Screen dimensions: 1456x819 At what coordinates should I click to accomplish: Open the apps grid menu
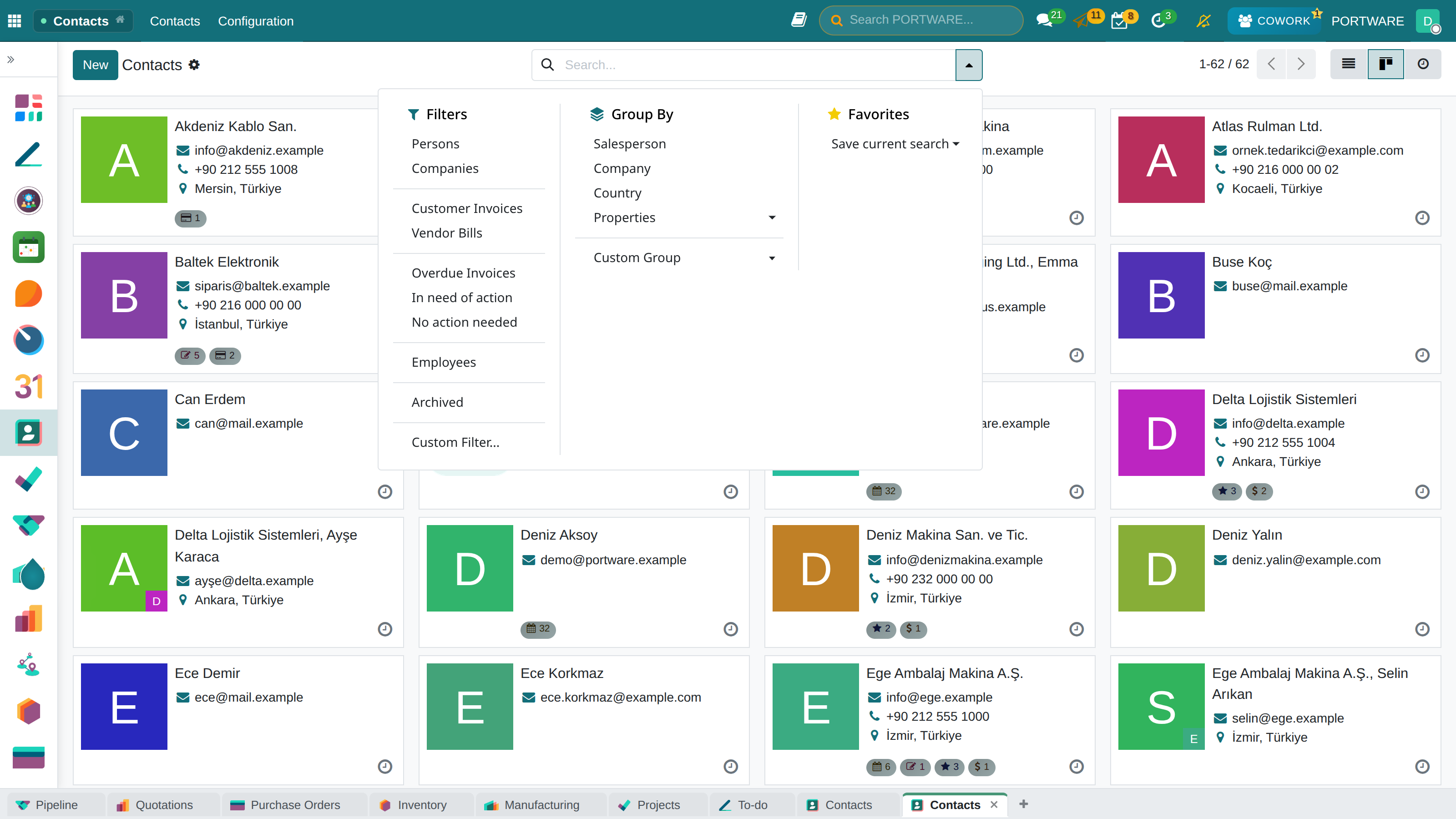tap(15, 21)
